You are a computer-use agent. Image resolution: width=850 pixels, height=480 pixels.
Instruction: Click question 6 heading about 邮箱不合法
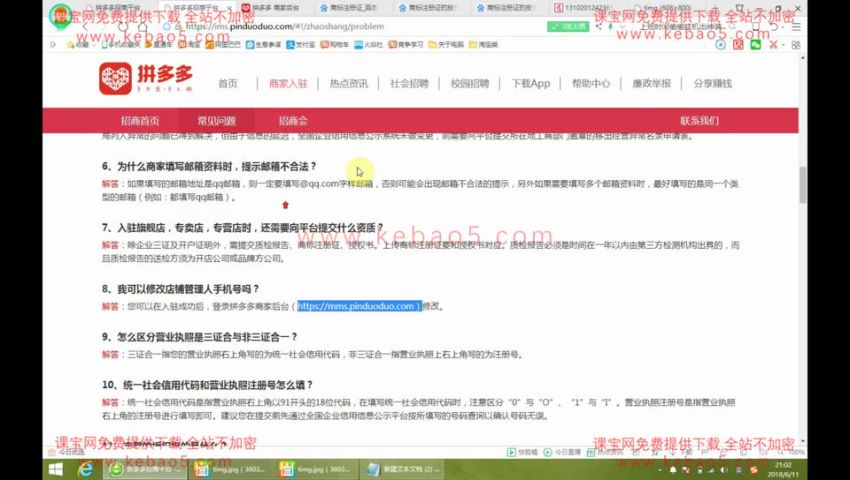pos(209,166)
